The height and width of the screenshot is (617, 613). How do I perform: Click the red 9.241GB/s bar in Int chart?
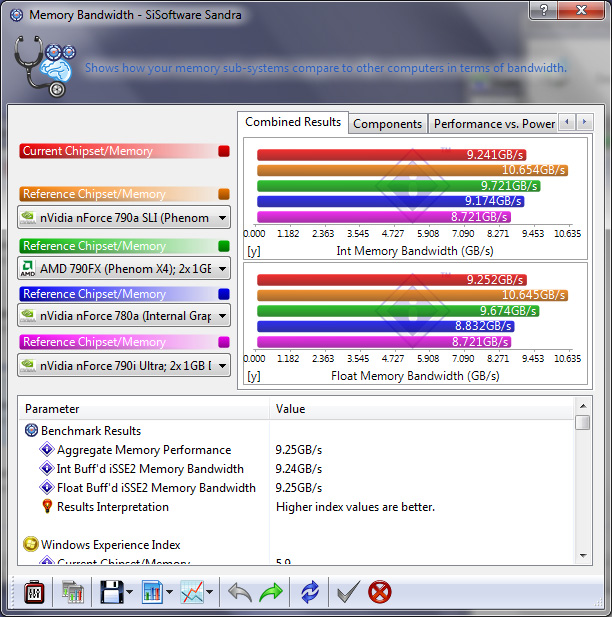pos(391,155)
